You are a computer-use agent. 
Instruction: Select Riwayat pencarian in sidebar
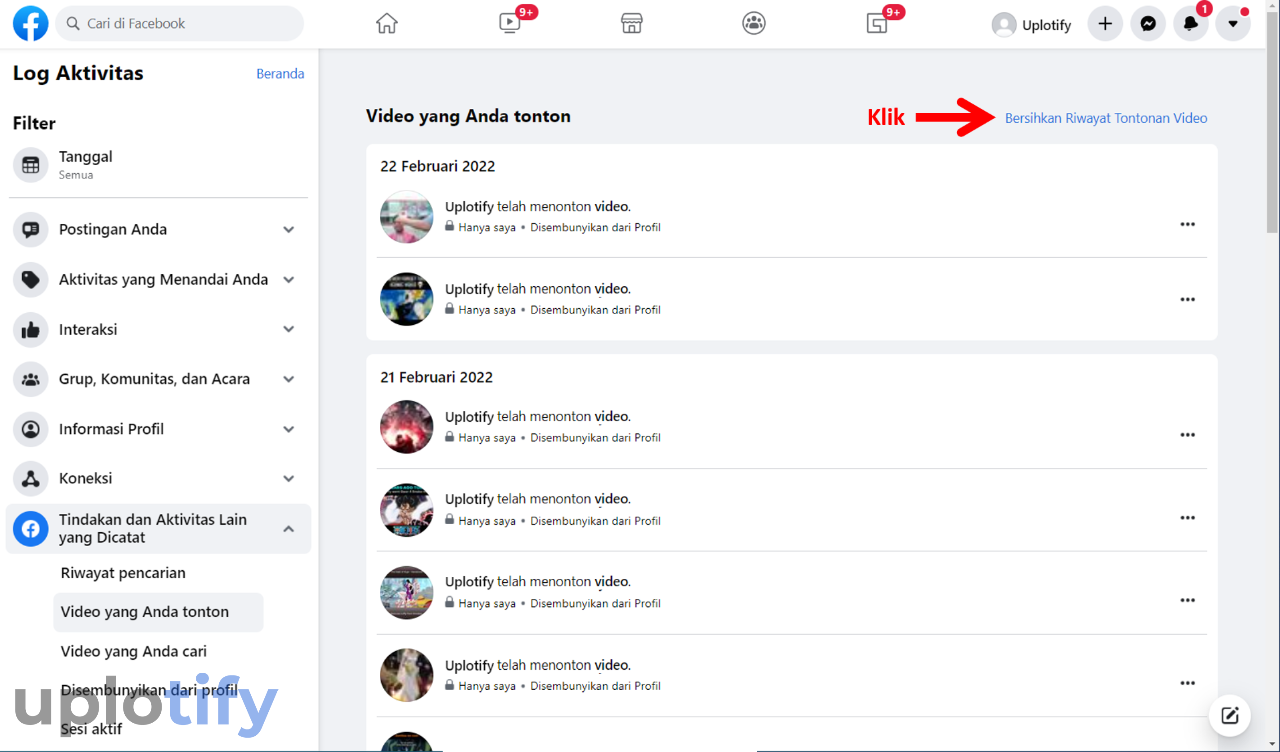tap(123, 573)
